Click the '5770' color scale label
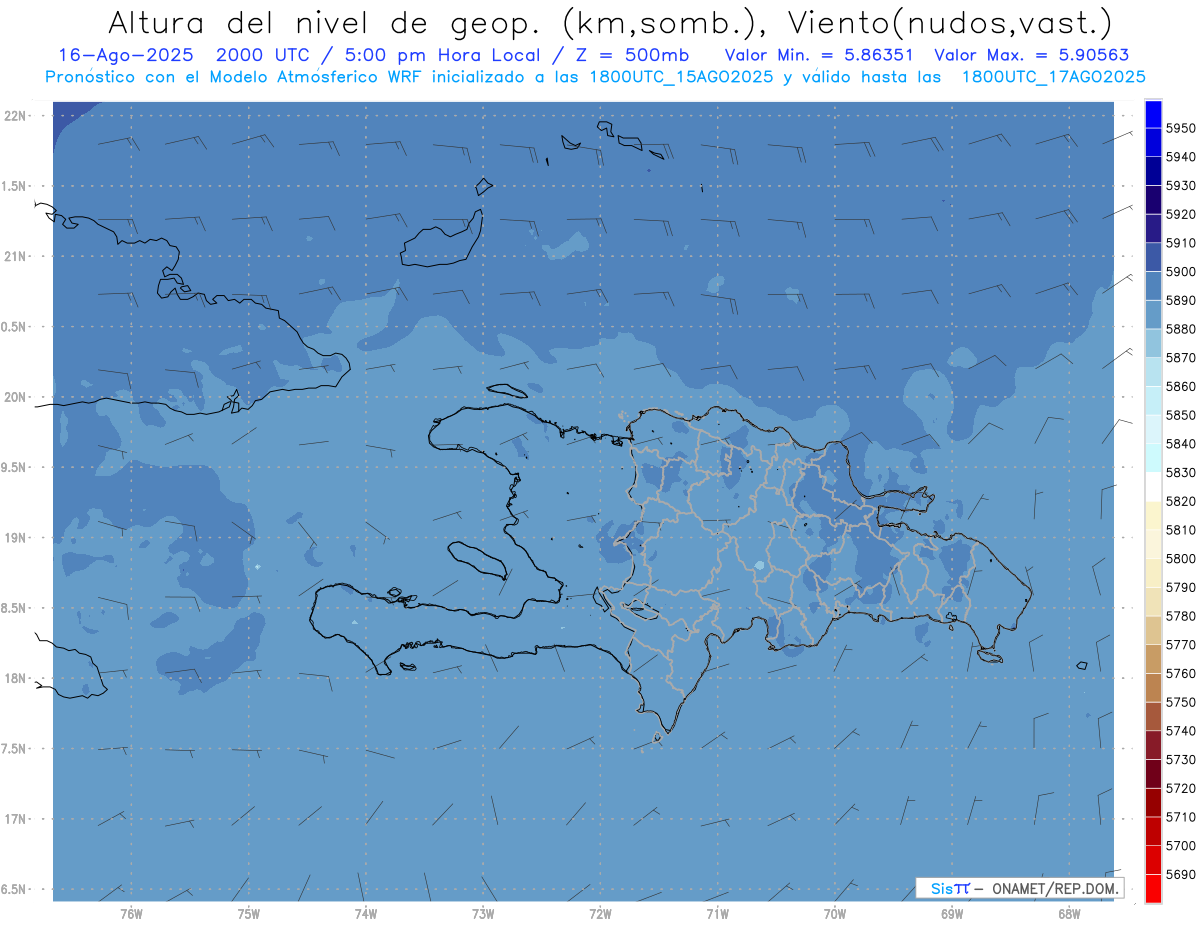Viewport: 1200px width, 927px height. (x=1181, y=644)
